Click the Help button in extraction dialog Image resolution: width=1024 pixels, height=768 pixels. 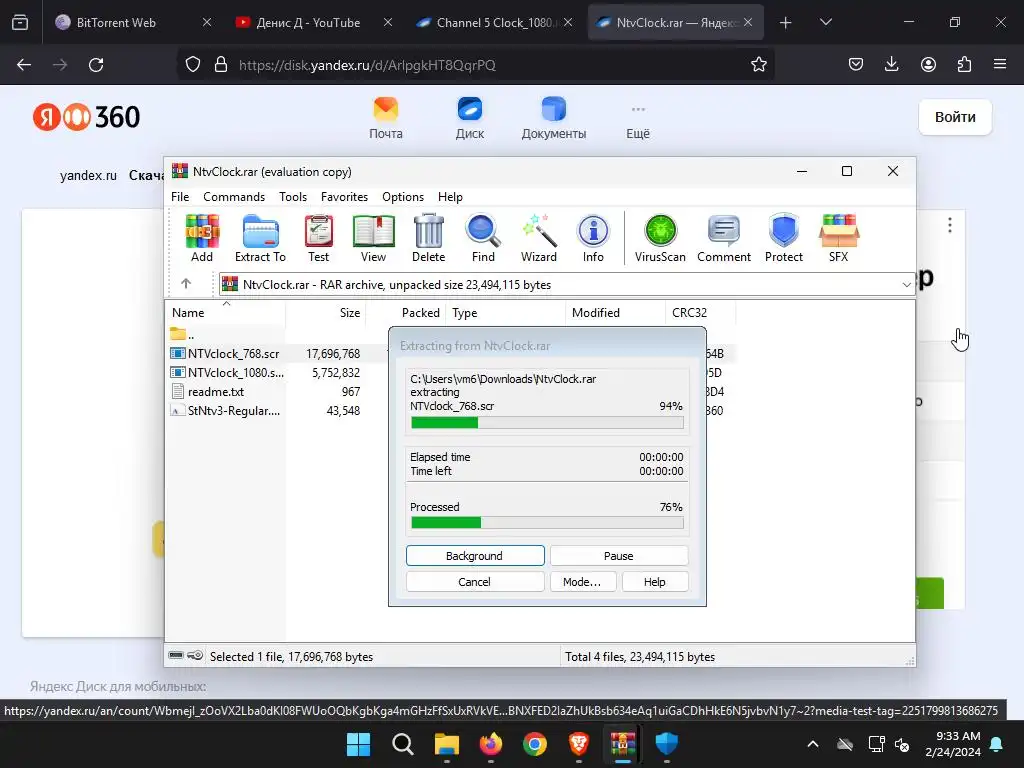pyautogui.click(x=655, y=582)
